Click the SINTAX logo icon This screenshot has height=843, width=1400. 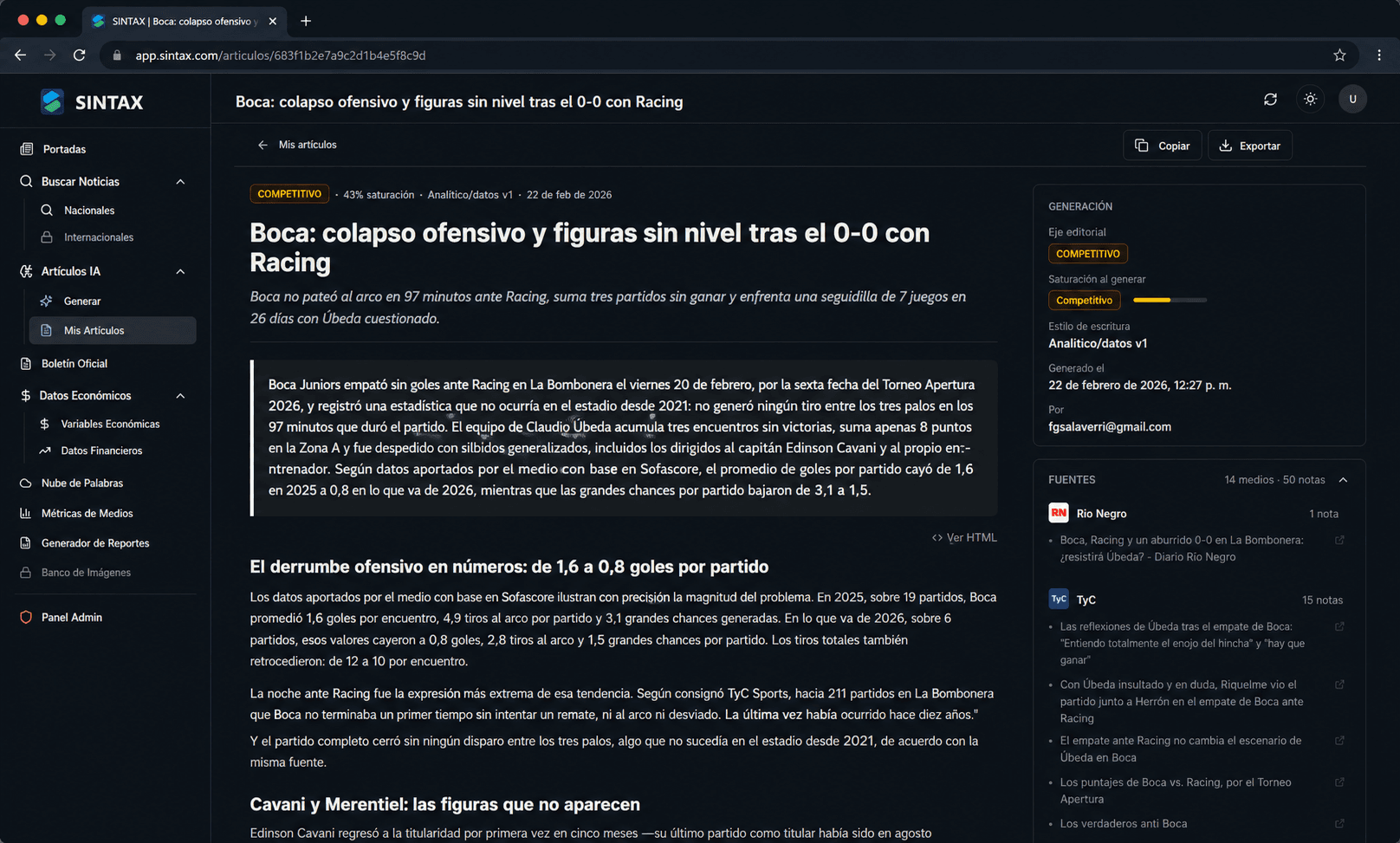pos(52,101)
